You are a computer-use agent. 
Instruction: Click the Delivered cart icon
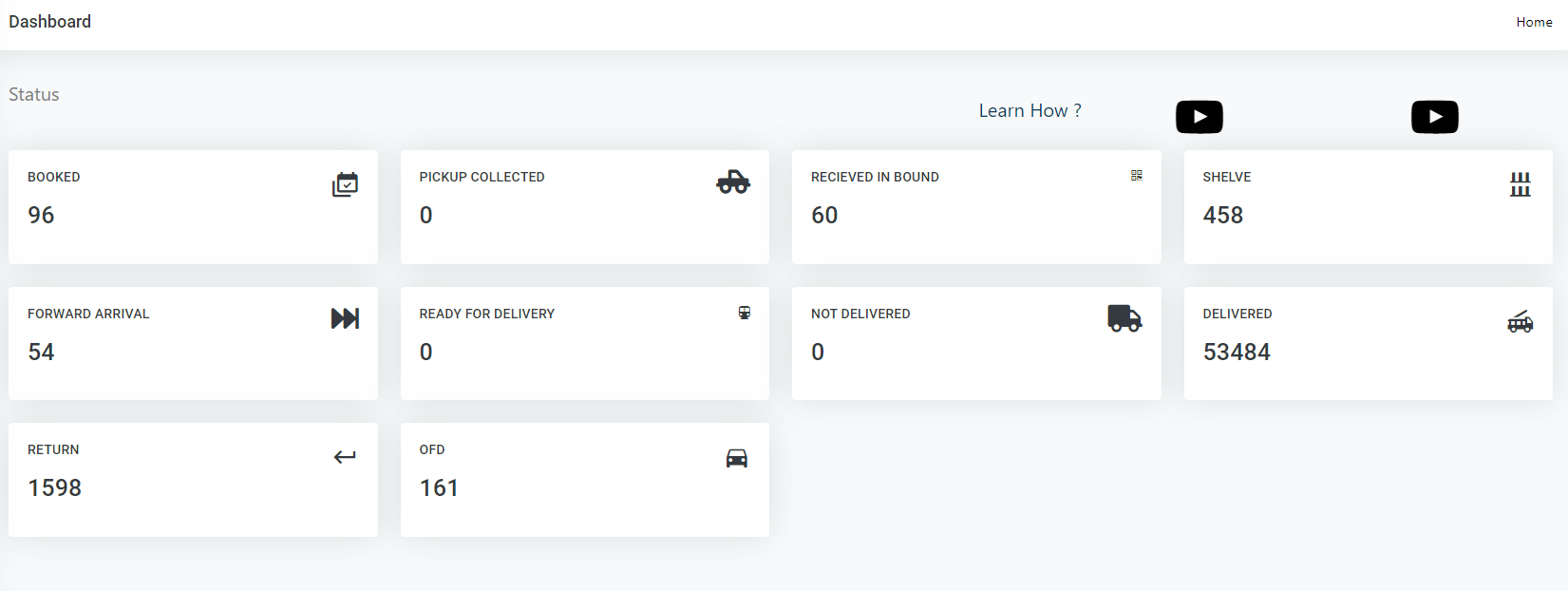click(x=1521, y=321)
